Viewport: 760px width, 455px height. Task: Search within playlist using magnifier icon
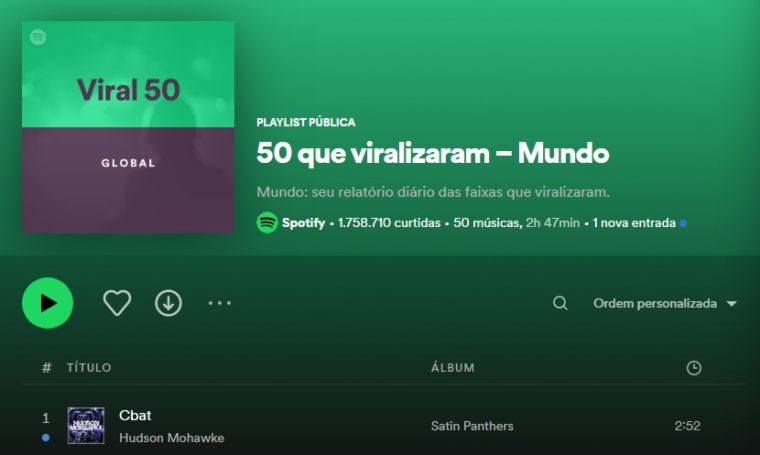pos(560,303)
